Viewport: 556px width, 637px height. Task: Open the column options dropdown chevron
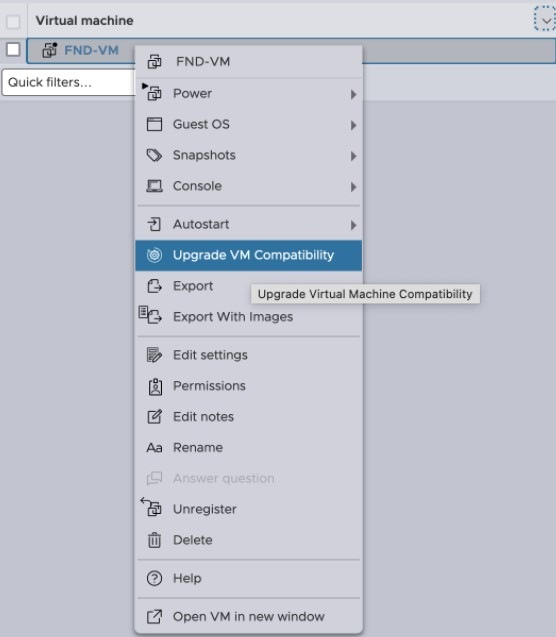point(545,19)
